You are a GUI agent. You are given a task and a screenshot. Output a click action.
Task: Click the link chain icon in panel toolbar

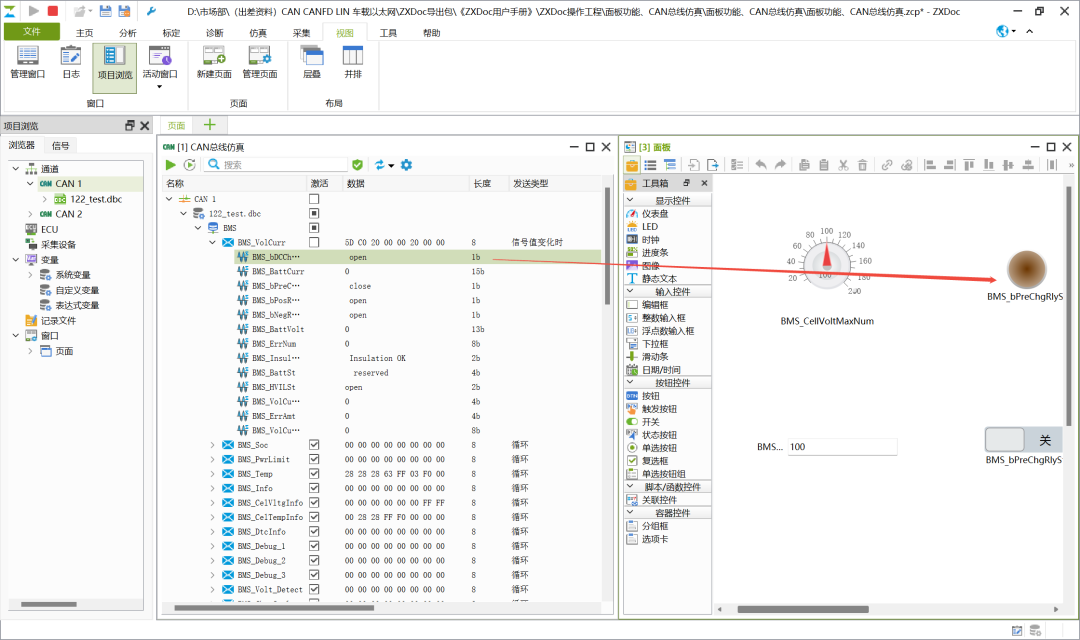point(887,165)
